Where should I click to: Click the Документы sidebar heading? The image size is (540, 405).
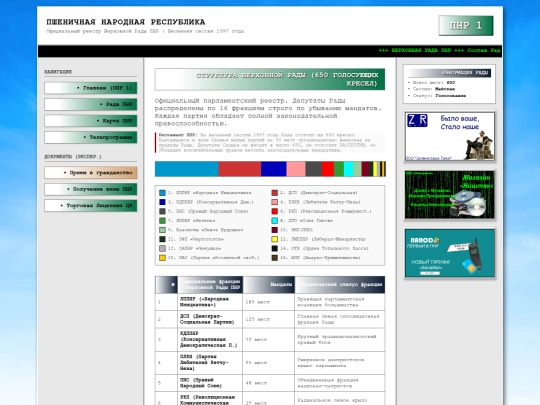click(73, 157)
